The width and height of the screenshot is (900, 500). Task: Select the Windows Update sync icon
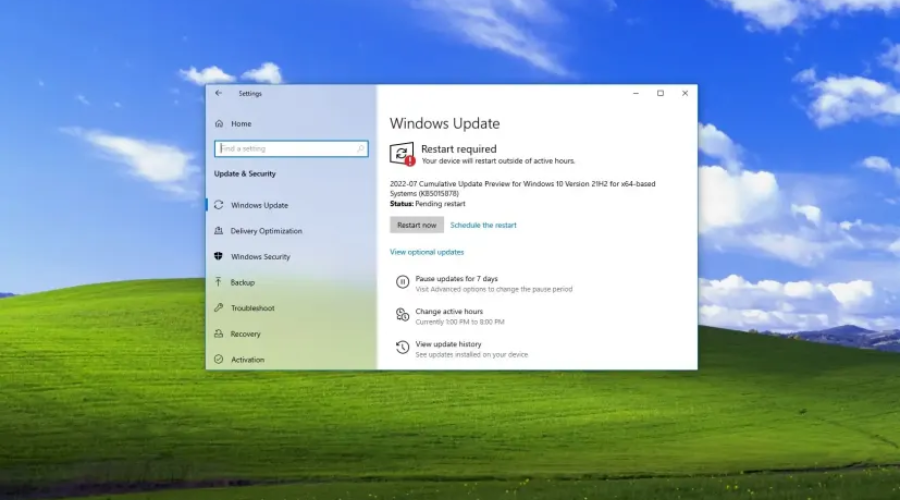point(219,205)
